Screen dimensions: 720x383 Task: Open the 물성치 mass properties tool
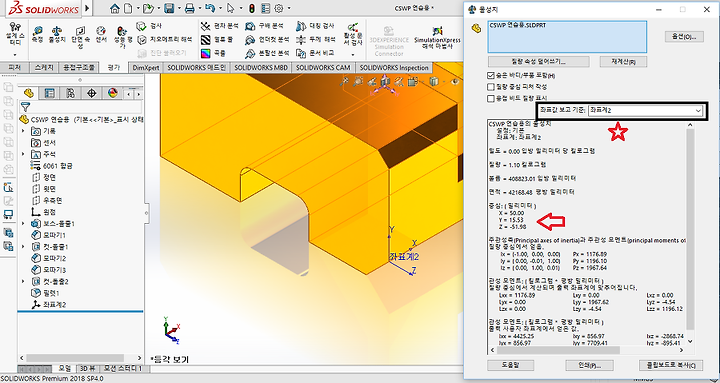pyautogui.click(x=56, y=35)
